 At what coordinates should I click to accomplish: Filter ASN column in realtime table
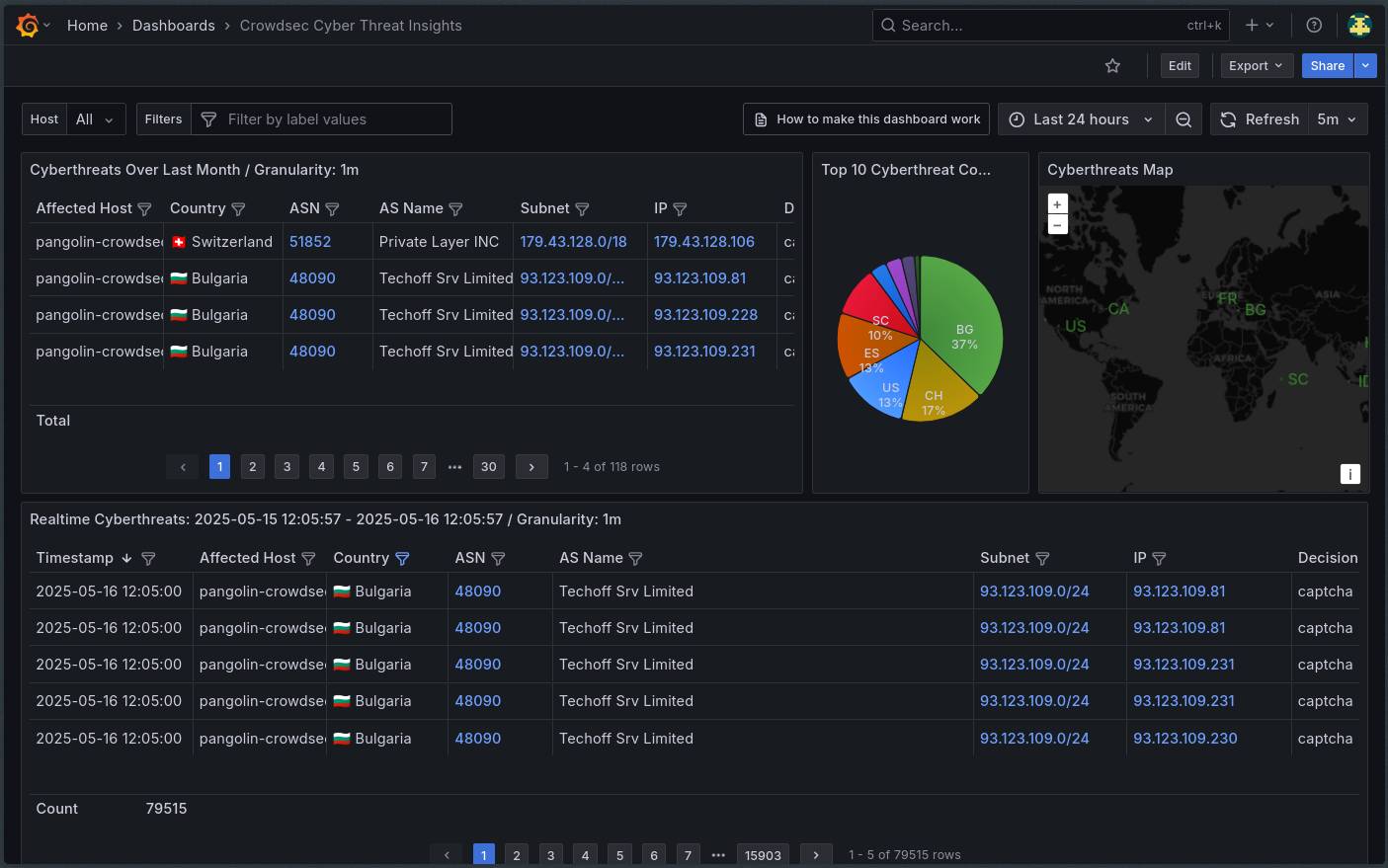tap(498, 559)
